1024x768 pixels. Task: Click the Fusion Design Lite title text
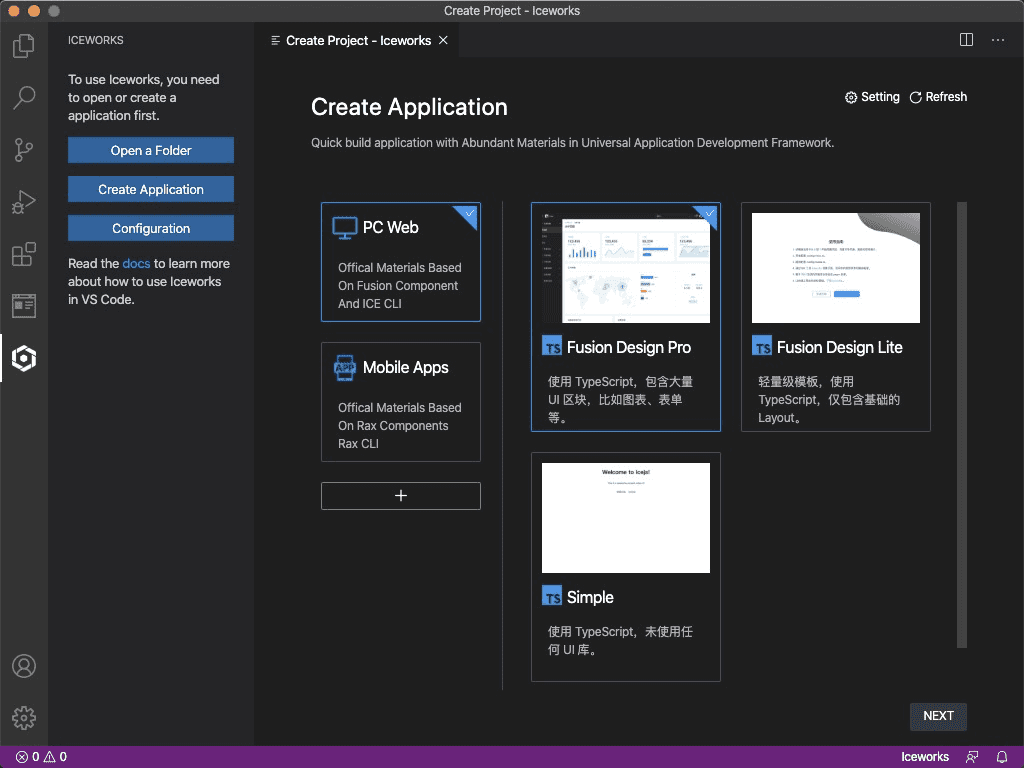[x=839, y=347]
